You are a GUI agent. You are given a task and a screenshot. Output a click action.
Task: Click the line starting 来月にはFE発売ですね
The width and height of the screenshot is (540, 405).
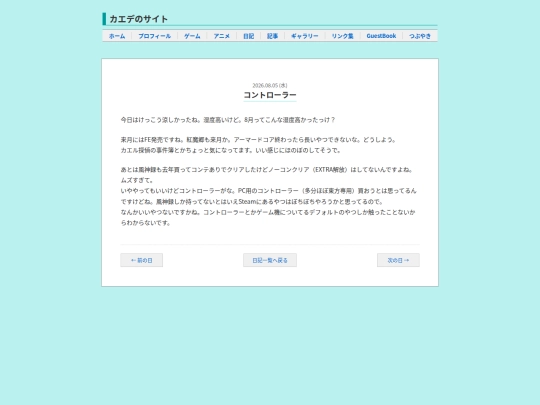(x=259, y=140)
